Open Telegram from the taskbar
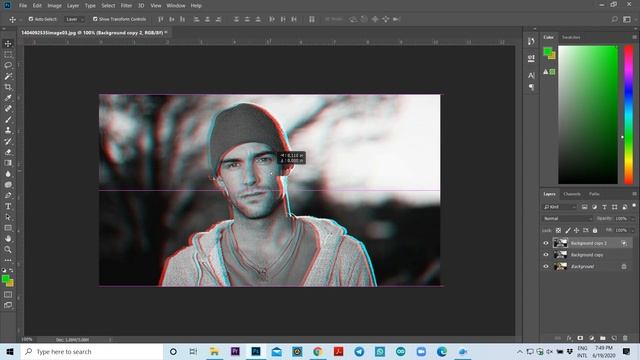The width and height of the screenshot is (640, 360). [359, 351]
